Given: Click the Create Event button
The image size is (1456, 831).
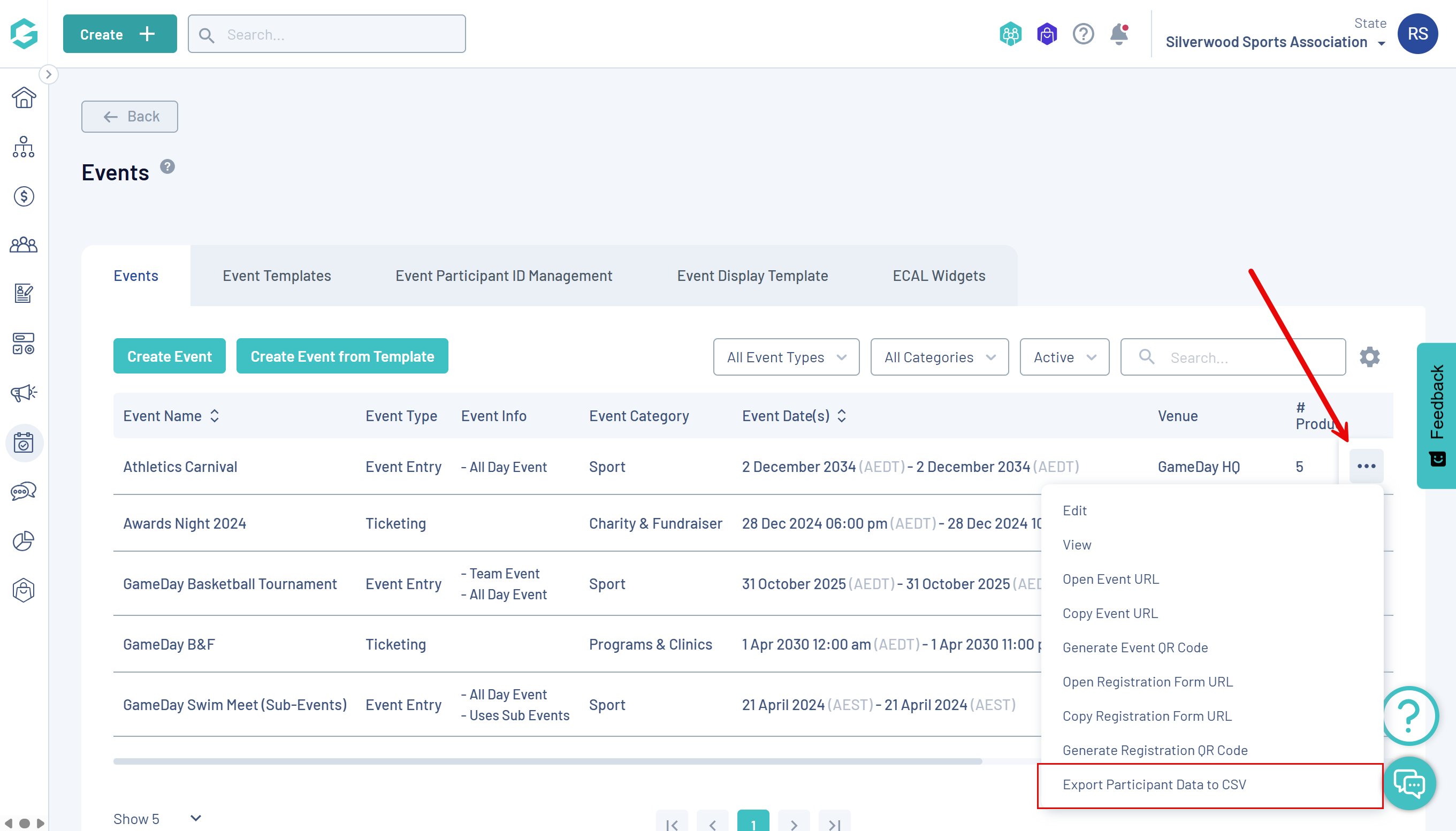Looking at the screenshot, I should [x=169, y=356].
